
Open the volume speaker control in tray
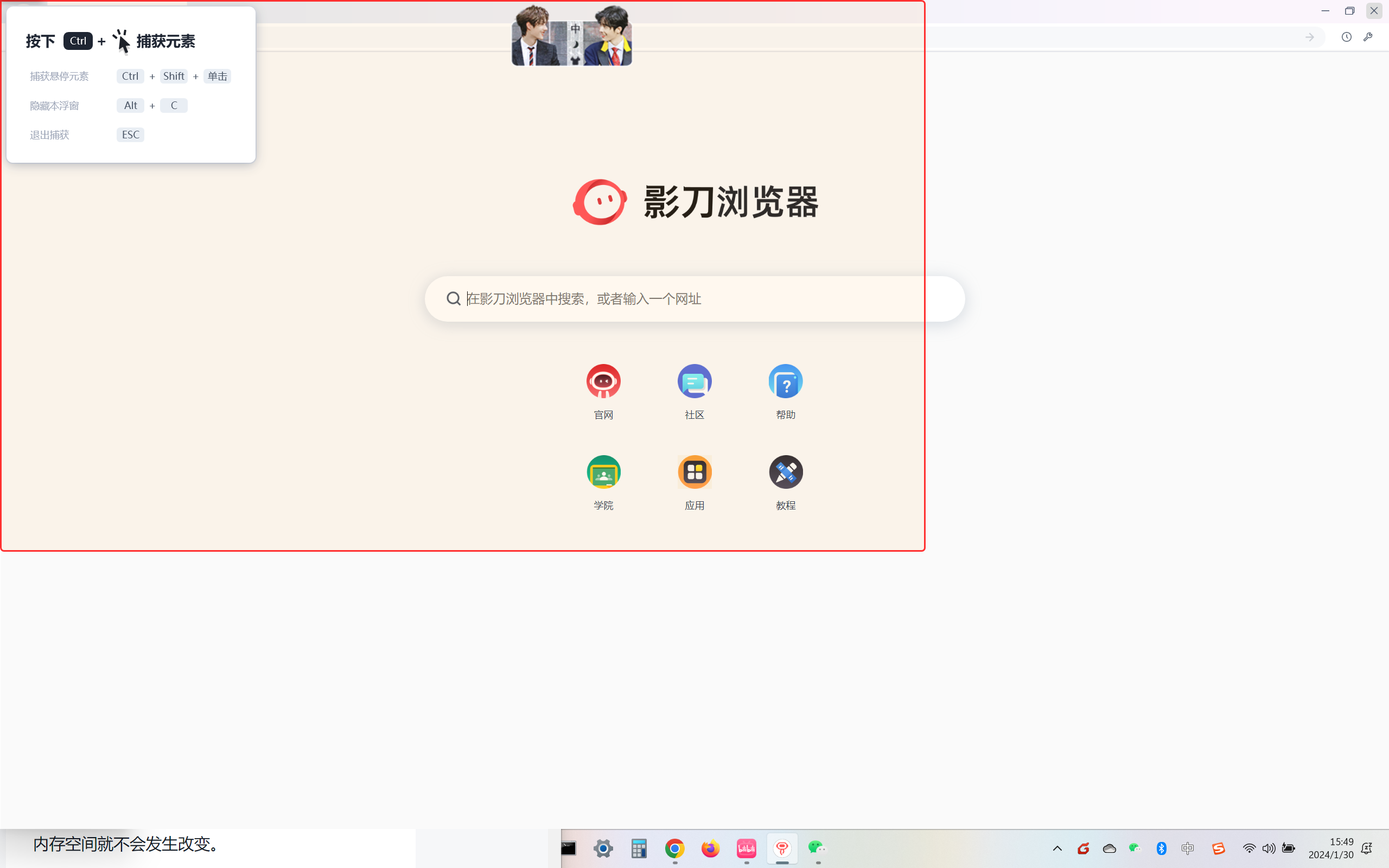click(x=1269, y=848)
